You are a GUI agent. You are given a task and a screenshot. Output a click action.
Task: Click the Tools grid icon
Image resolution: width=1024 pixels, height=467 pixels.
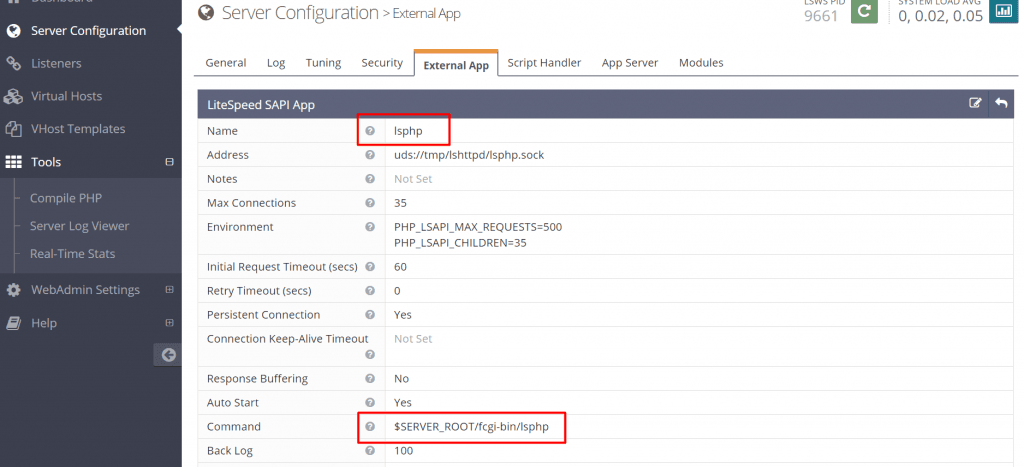pyautogui.click(x=13, y=162)
